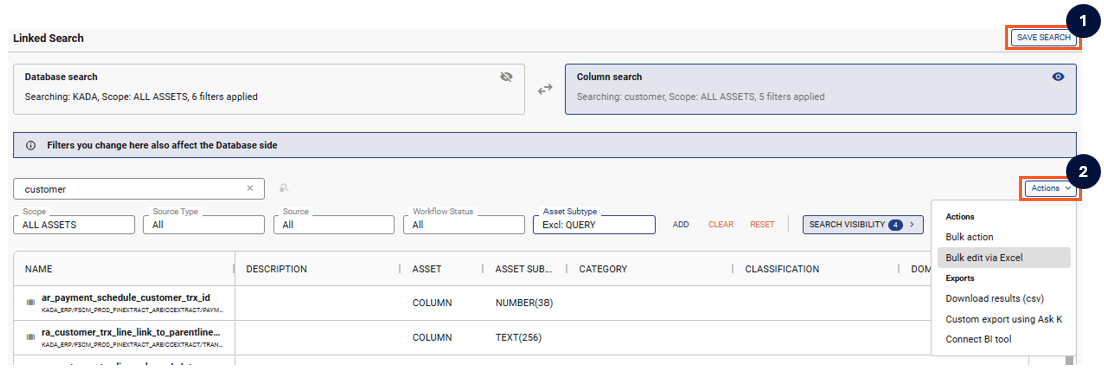Click the results table vertical scrollbar
The width and height of the screenshot is (1104, 372).
tap(1070, 361)
